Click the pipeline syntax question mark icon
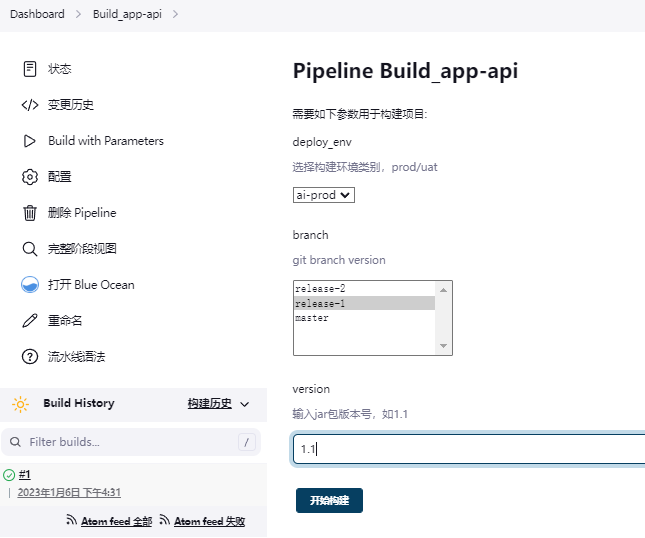645x538 pixels. [30, 357]
